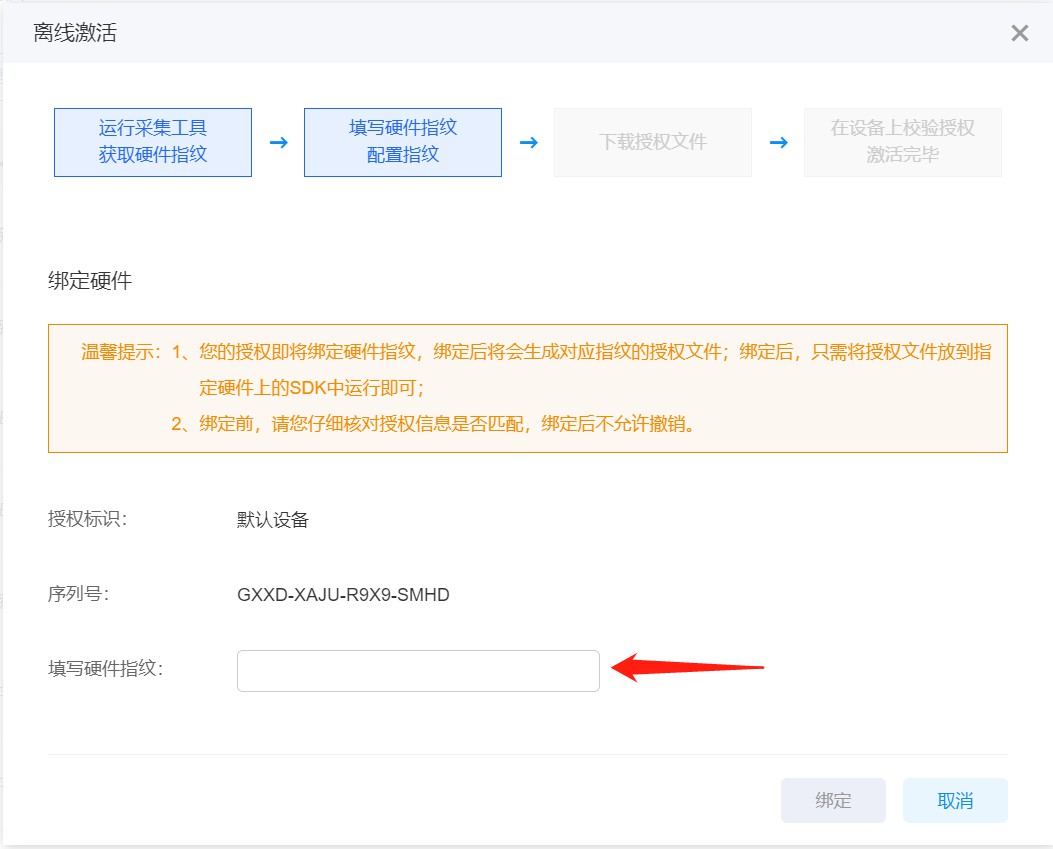Click the 绑定 button

pyautogui.click(x=833, y=801)
